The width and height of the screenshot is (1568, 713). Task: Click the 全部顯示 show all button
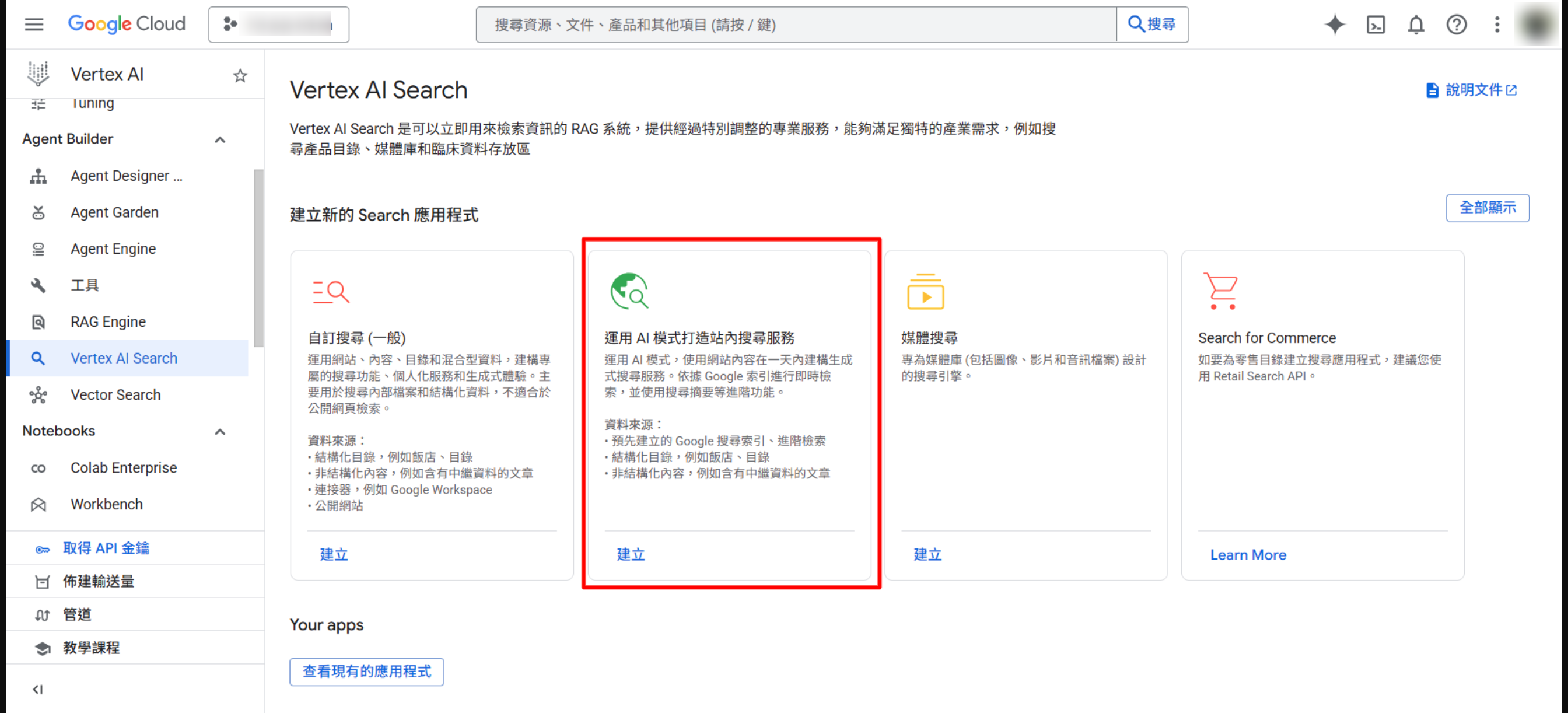pos(1487,208)
